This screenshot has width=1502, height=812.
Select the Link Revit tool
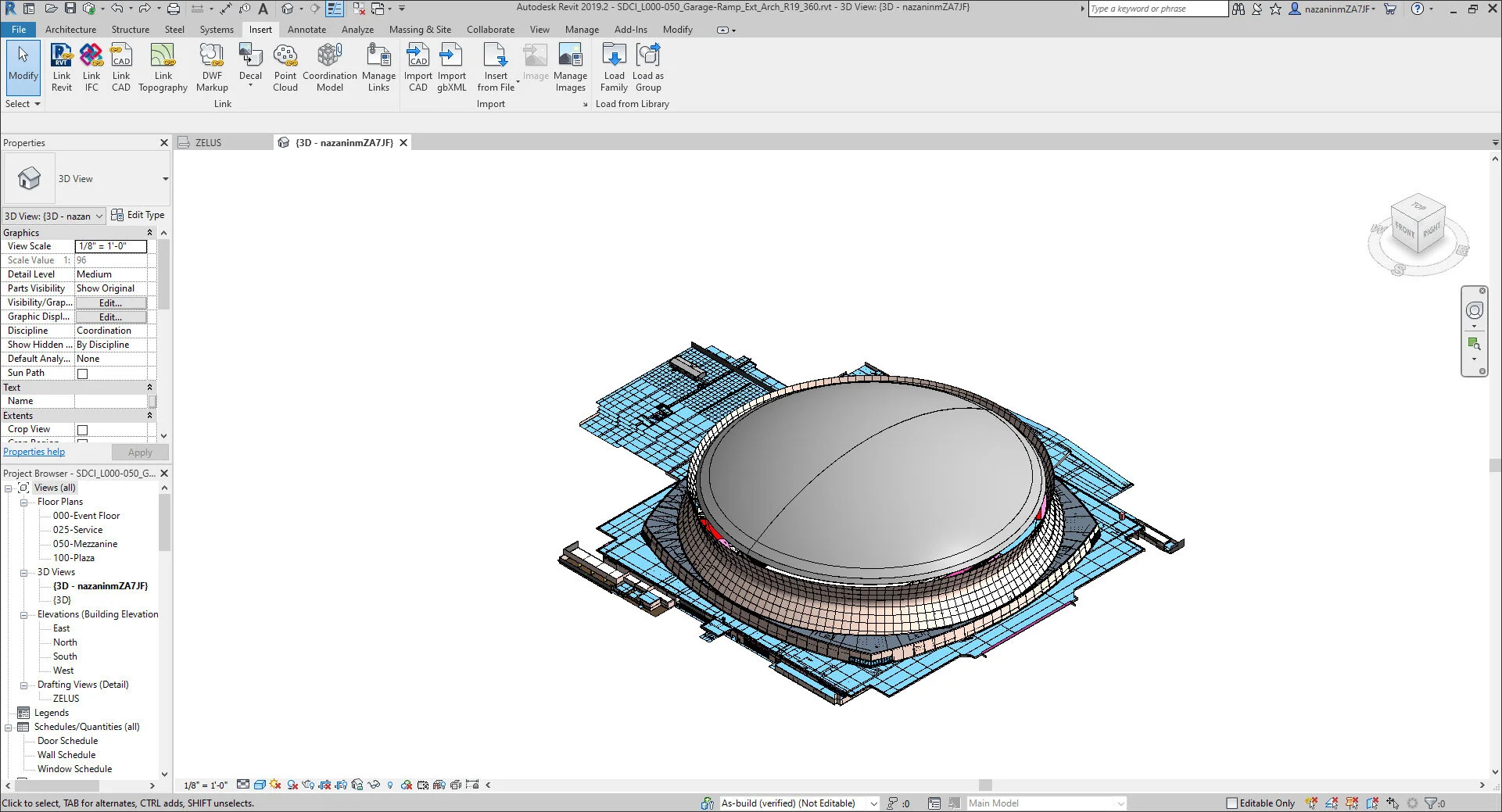point(62,68)
